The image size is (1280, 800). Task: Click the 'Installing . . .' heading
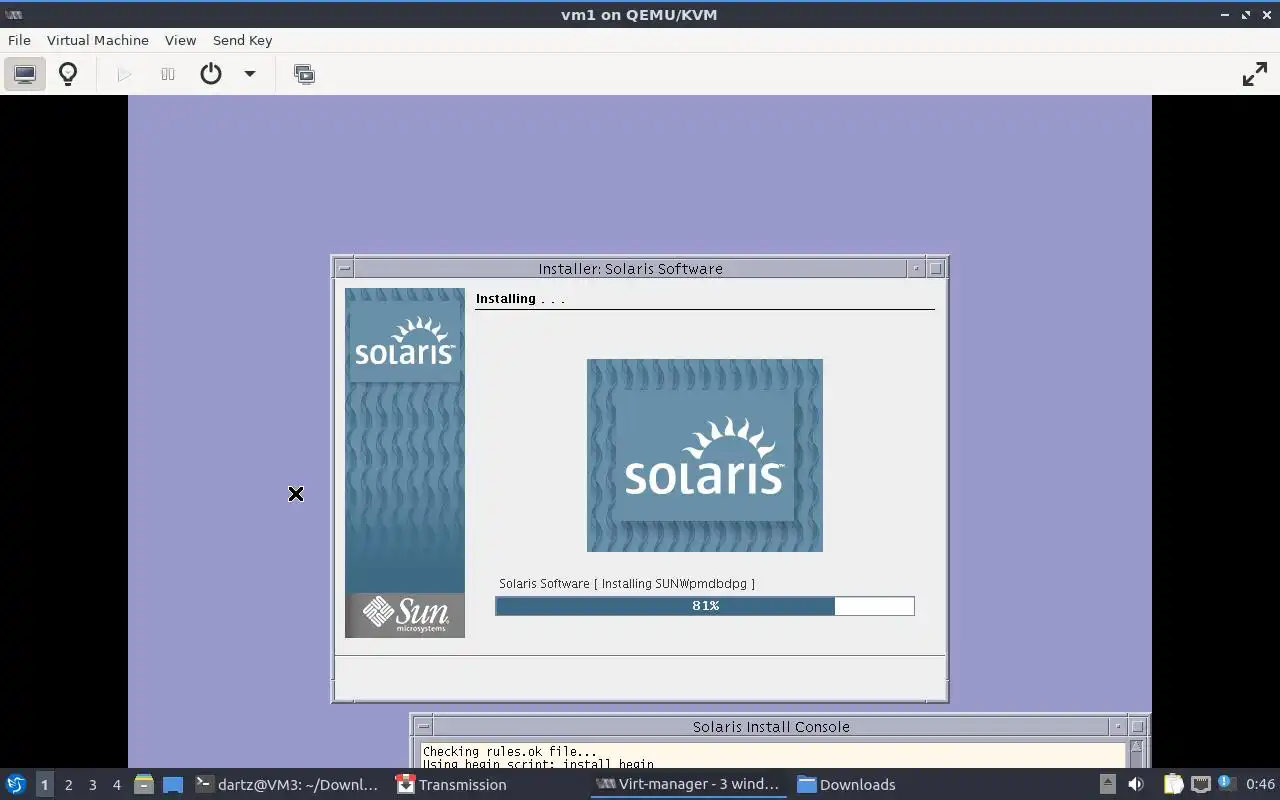pyautogui.click(x=520, y=298)
